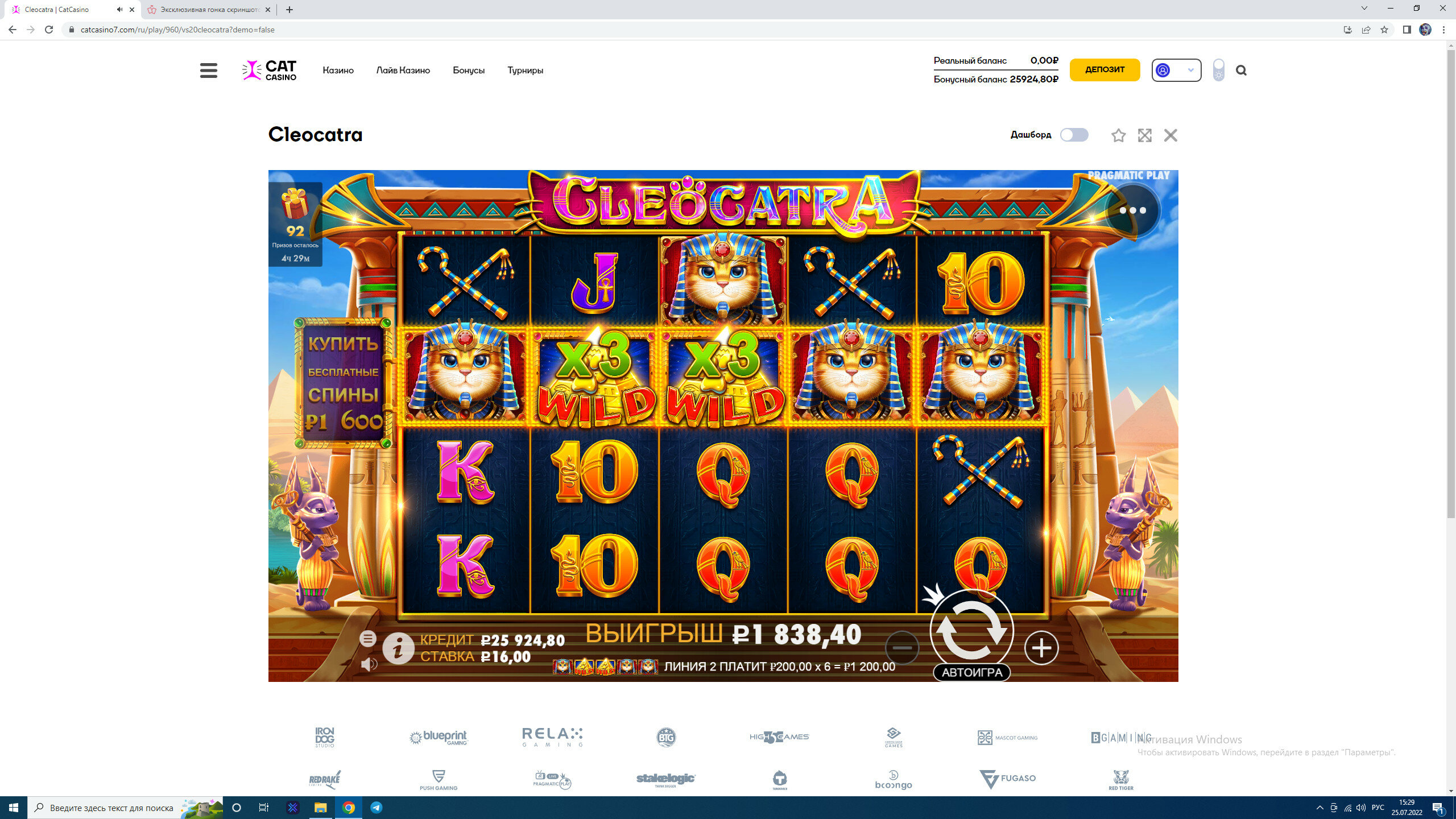Go to Лайв Казино section
The image size is (1456, 819).
coord(403,71)
